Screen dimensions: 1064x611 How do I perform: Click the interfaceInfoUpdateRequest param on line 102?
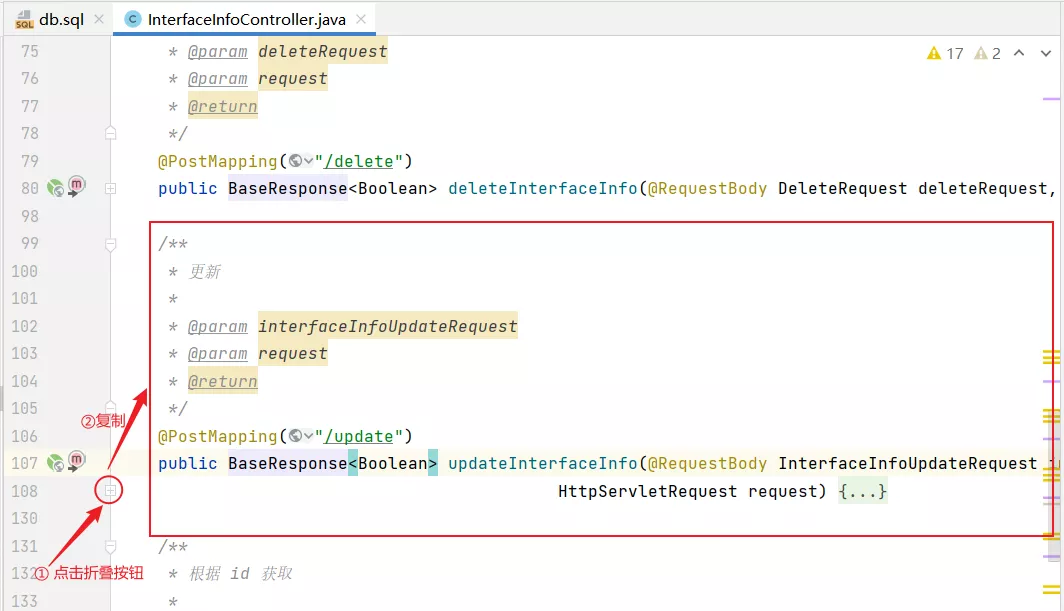click(387, 327)
